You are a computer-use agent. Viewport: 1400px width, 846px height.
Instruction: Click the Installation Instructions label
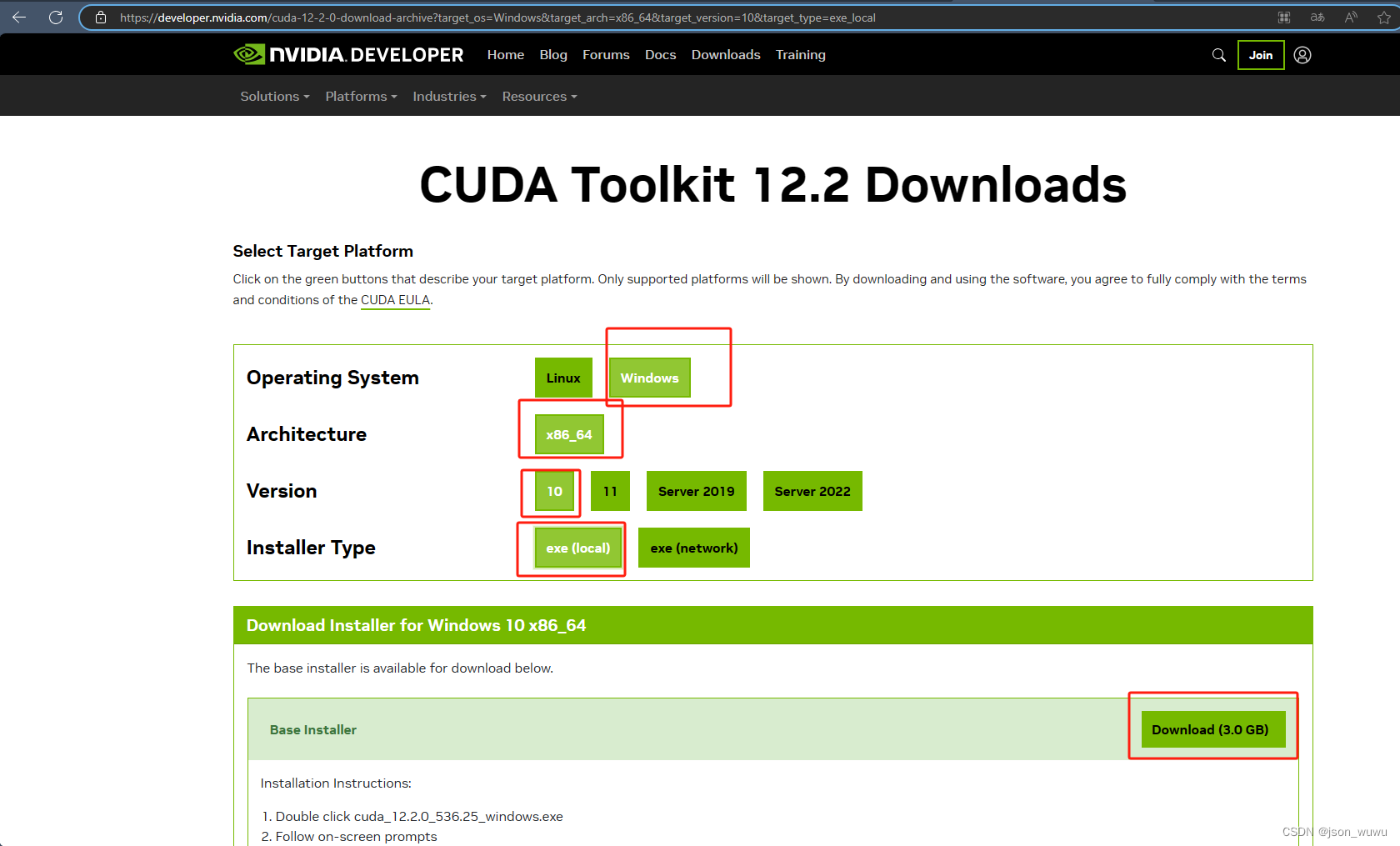(336, 783)
